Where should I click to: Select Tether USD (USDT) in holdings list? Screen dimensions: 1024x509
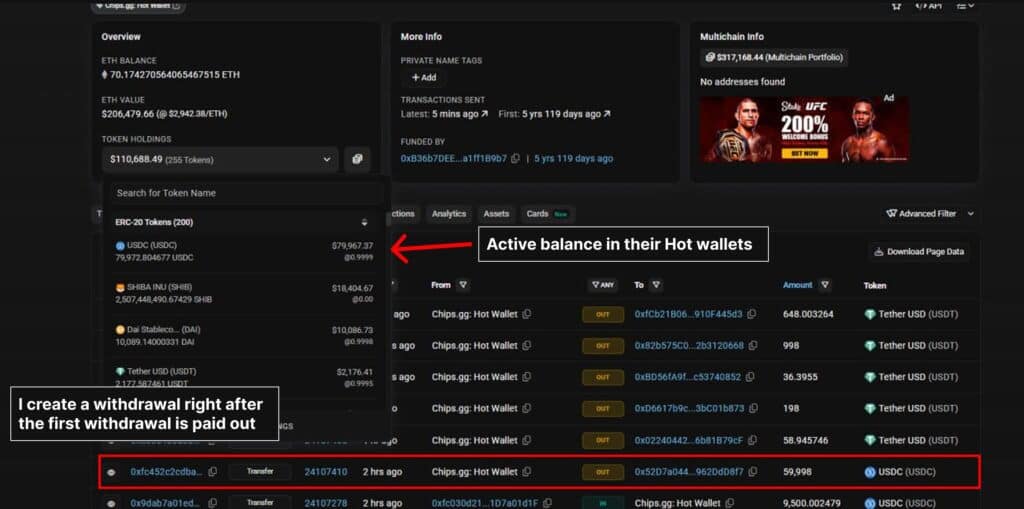(x=244, y=377)
